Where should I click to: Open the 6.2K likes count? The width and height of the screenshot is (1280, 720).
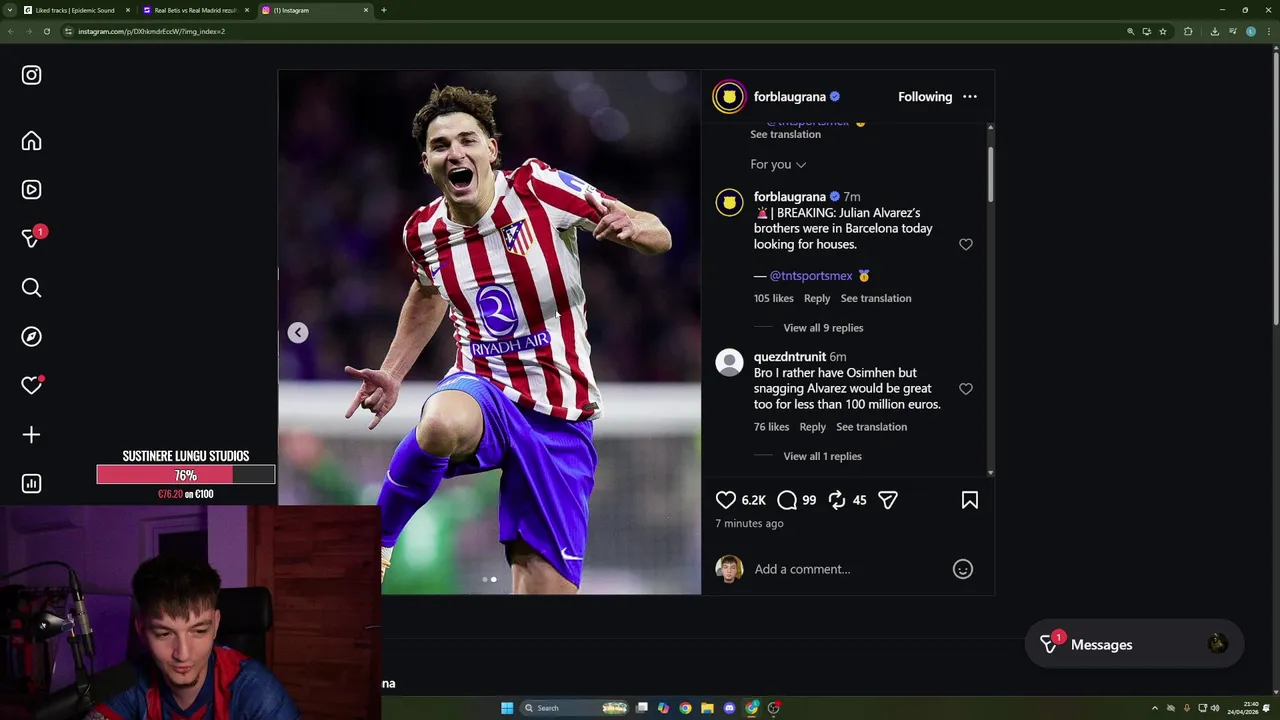(x=754, y=500)
